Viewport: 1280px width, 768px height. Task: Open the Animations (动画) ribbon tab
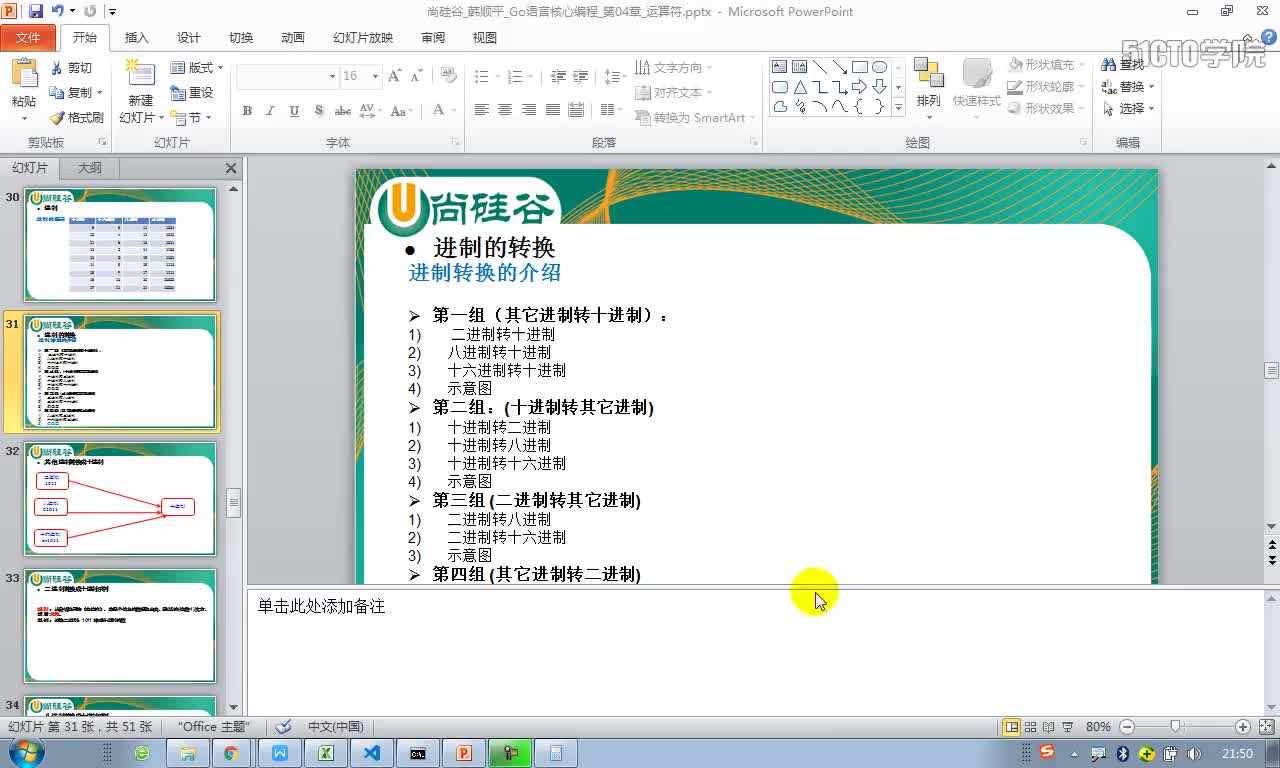click(x=292, y=38)
